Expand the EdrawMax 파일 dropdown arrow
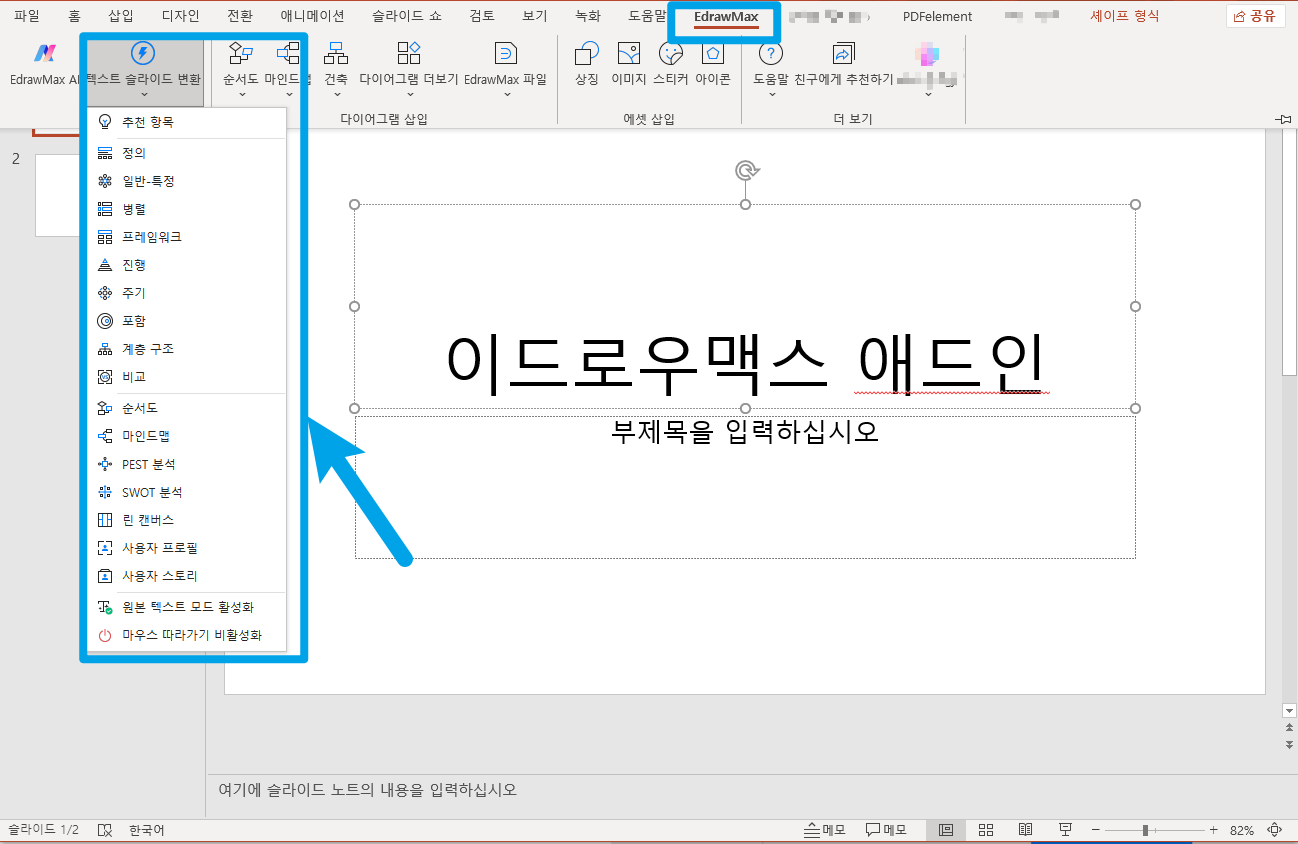Viewport: 1298px width, 844px height. tap(506, 95)
